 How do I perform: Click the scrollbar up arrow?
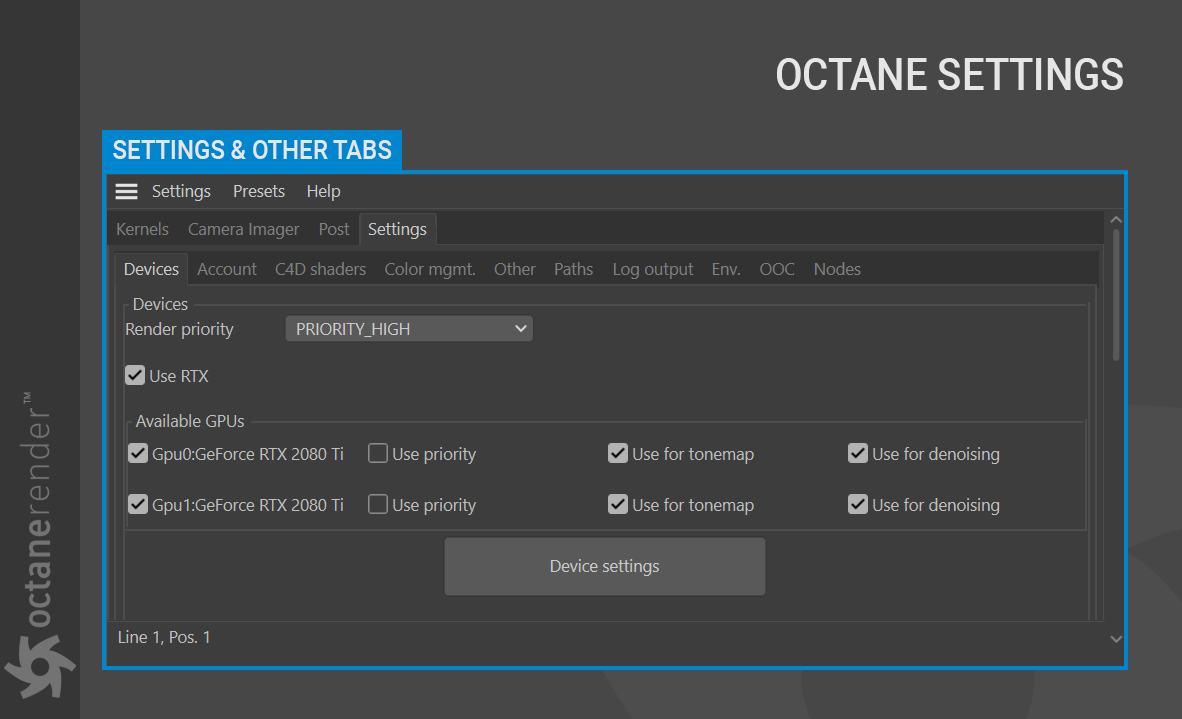(x=1116, y=220)
